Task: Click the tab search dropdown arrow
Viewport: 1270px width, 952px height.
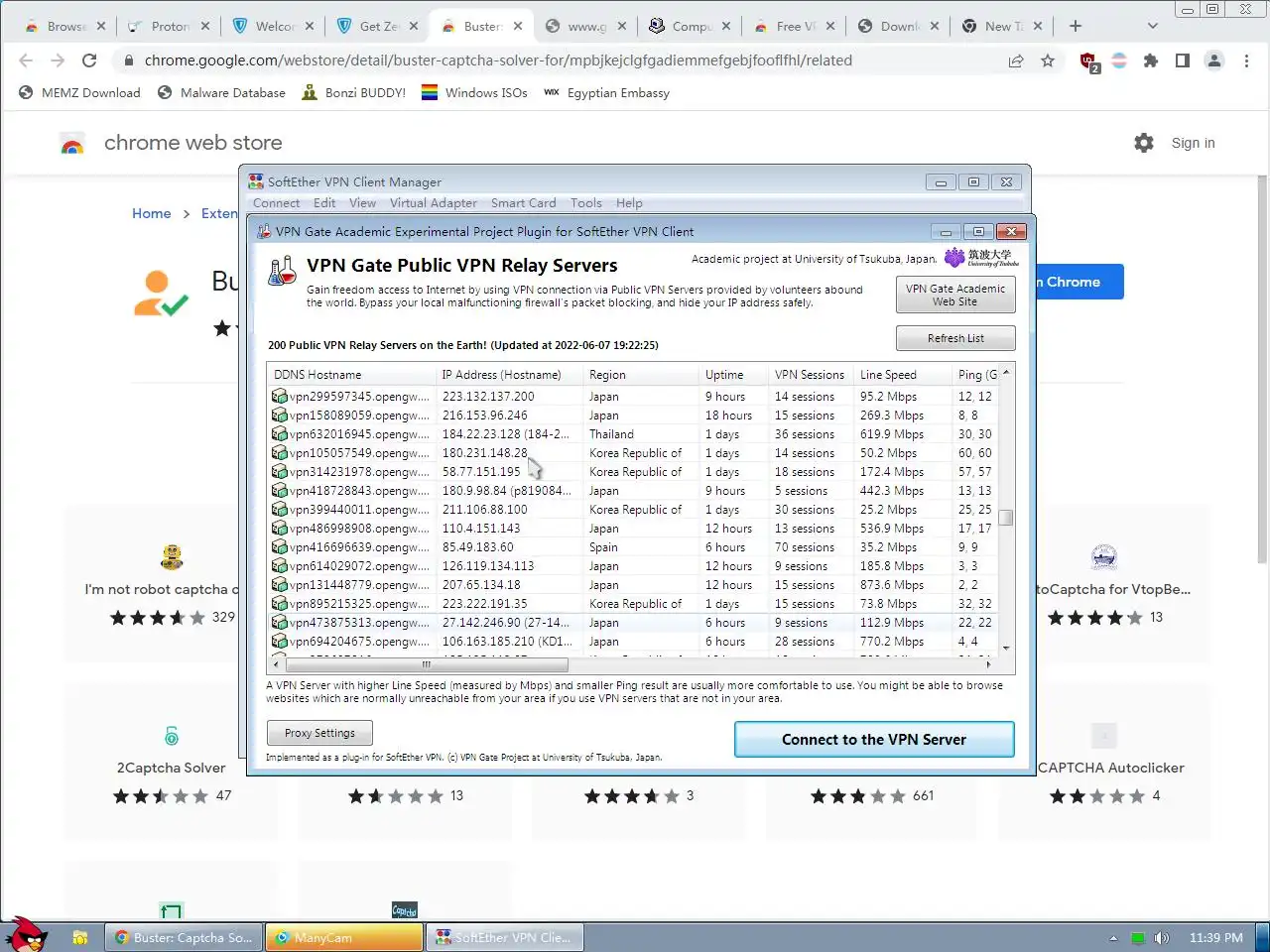Action: (x=1152, y=26)
